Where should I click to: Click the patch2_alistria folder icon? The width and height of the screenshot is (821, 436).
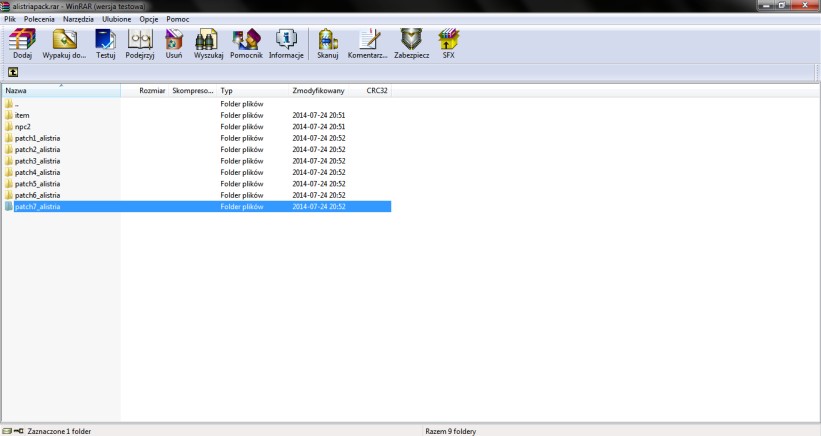tap(9, 150)
